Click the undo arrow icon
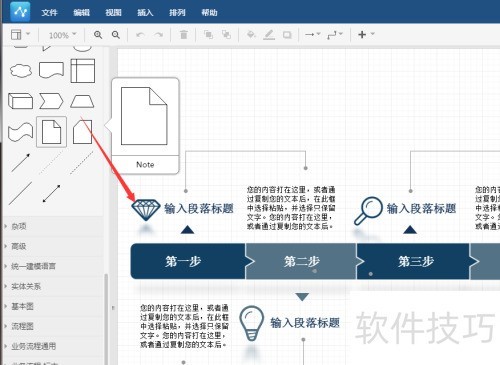Viewport: 500px width, 365px height. (140, 35)
